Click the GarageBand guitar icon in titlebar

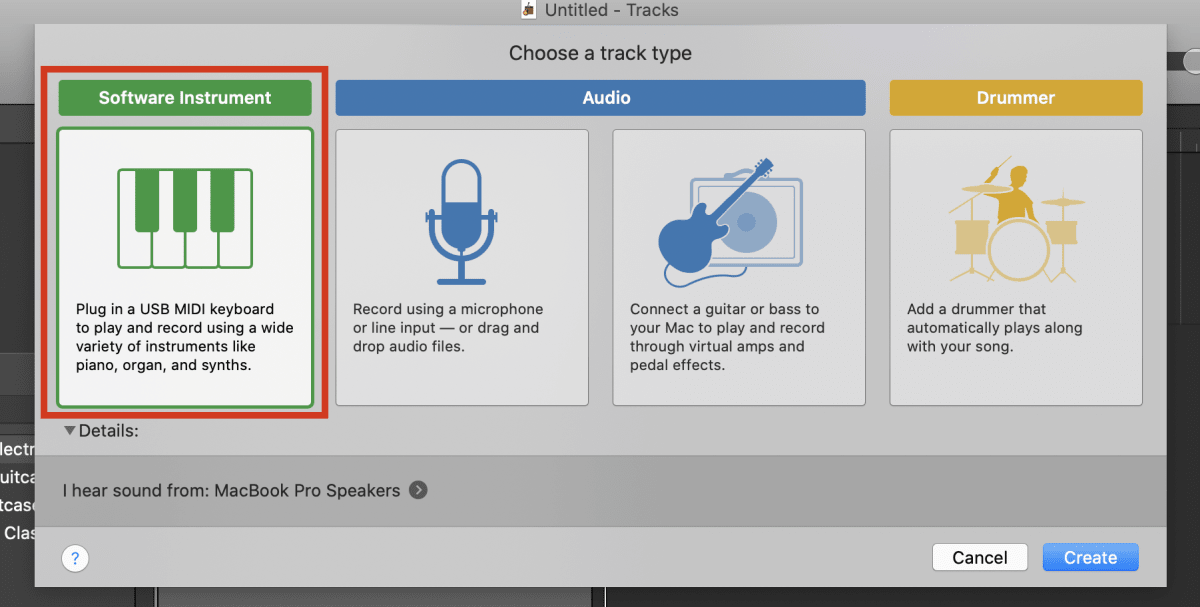point(528,10)
